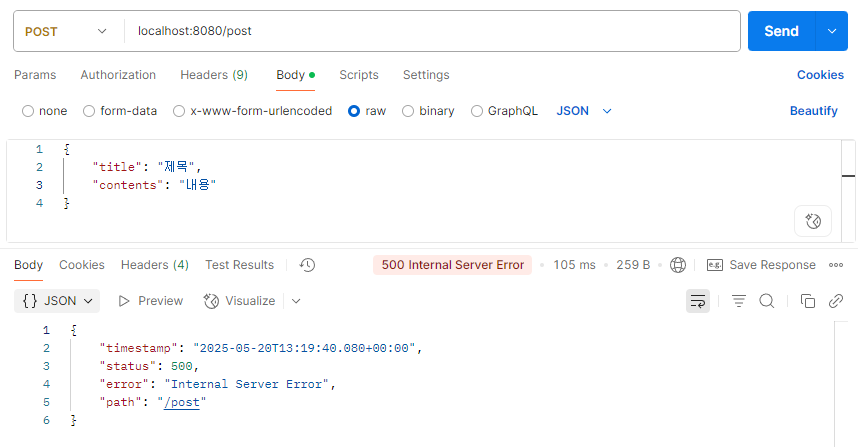Screen dimensions: 858x447
Task: Click Save Response button
Action: point(761,265)
